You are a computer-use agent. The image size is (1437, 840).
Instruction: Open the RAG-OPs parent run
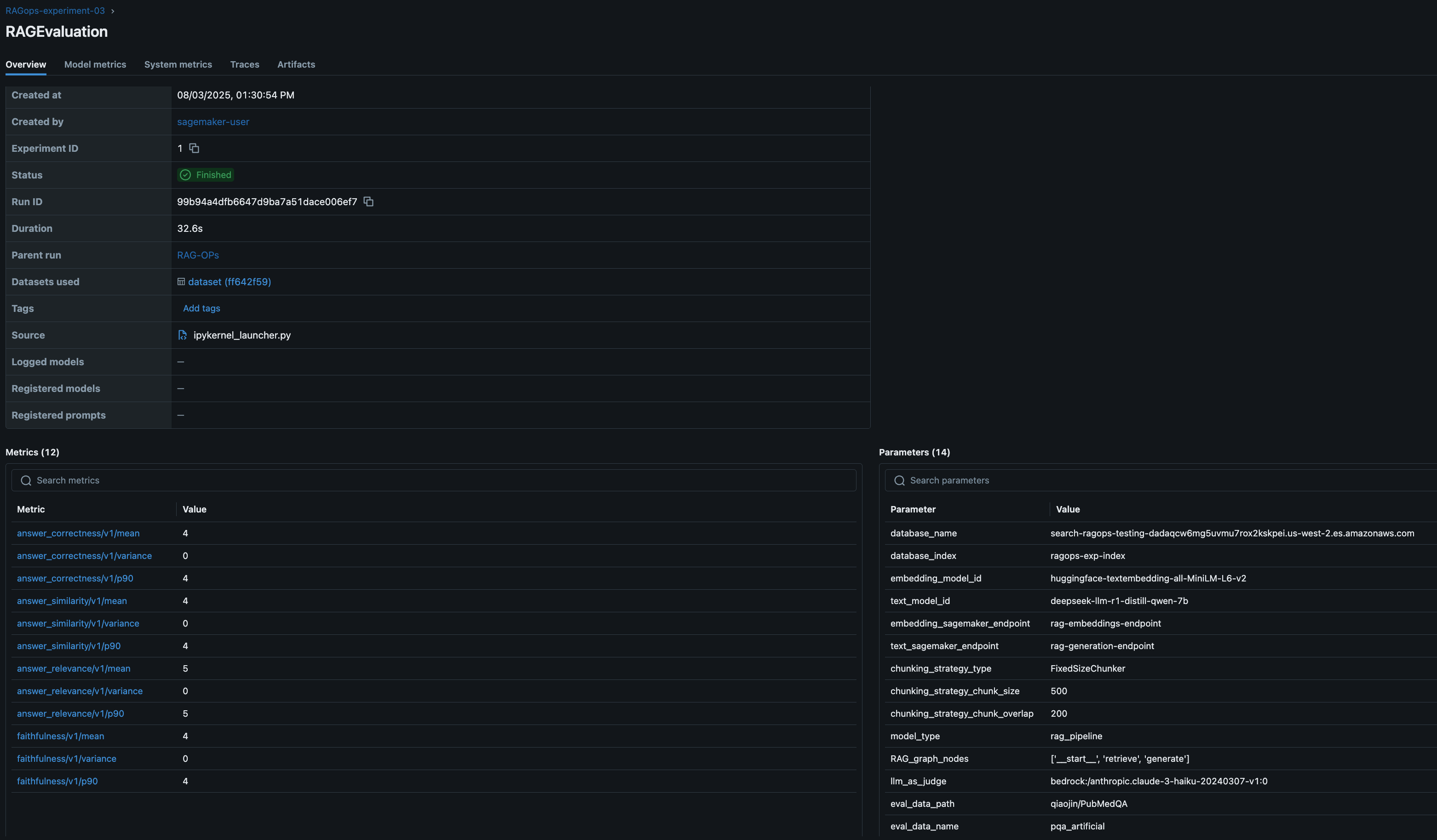pyautogui.click(x=198, y=255)
